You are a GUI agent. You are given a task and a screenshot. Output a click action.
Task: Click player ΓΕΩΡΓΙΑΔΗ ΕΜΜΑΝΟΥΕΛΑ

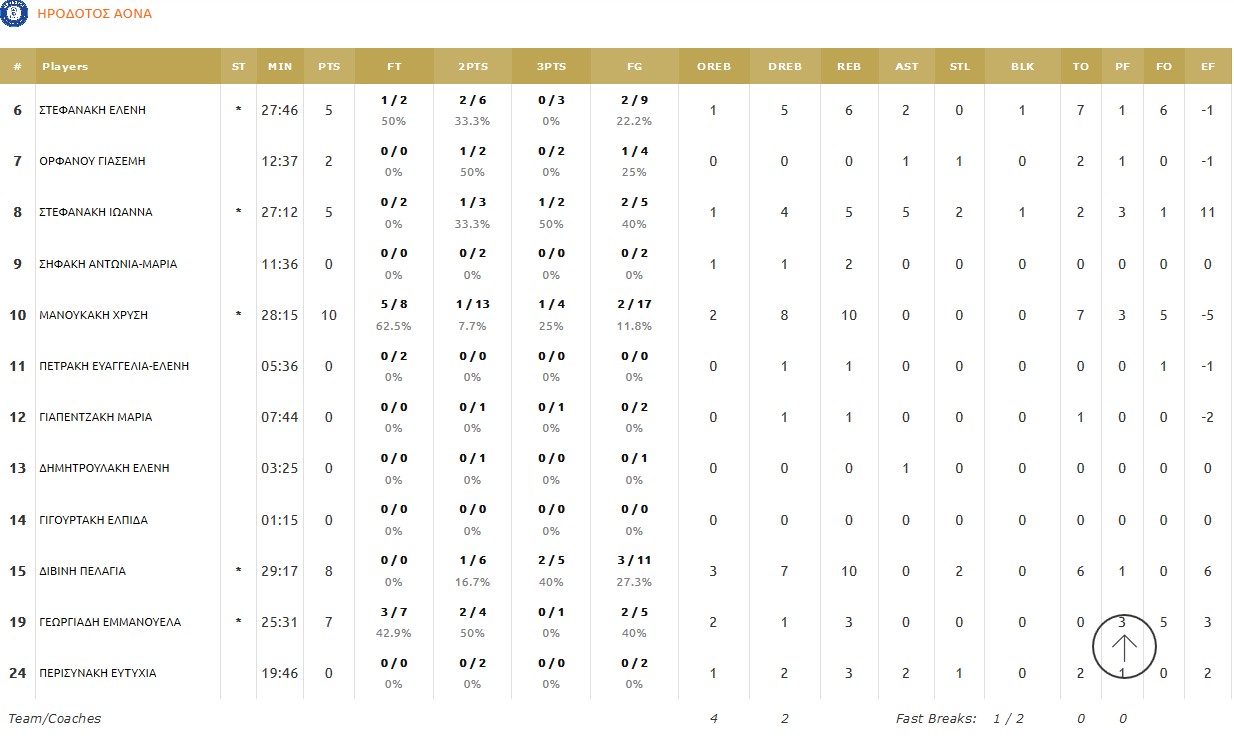pyautogui.click(x=110, y=622)
